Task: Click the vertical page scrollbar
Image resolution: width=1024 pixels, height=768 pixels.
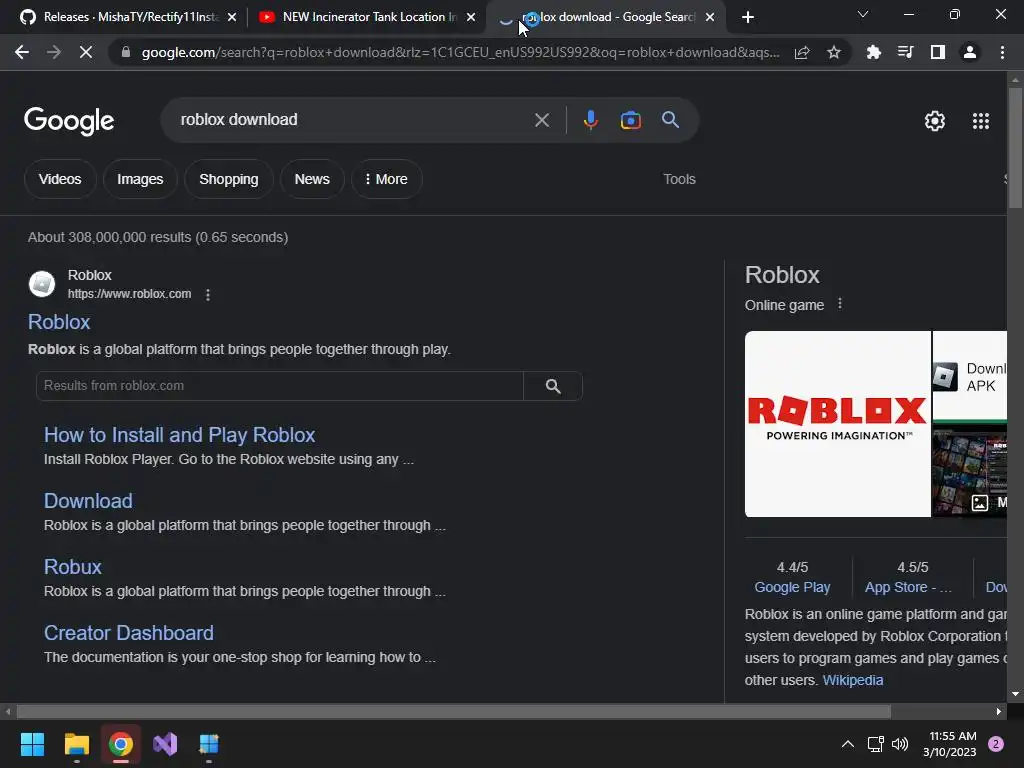Action: 1015,148
